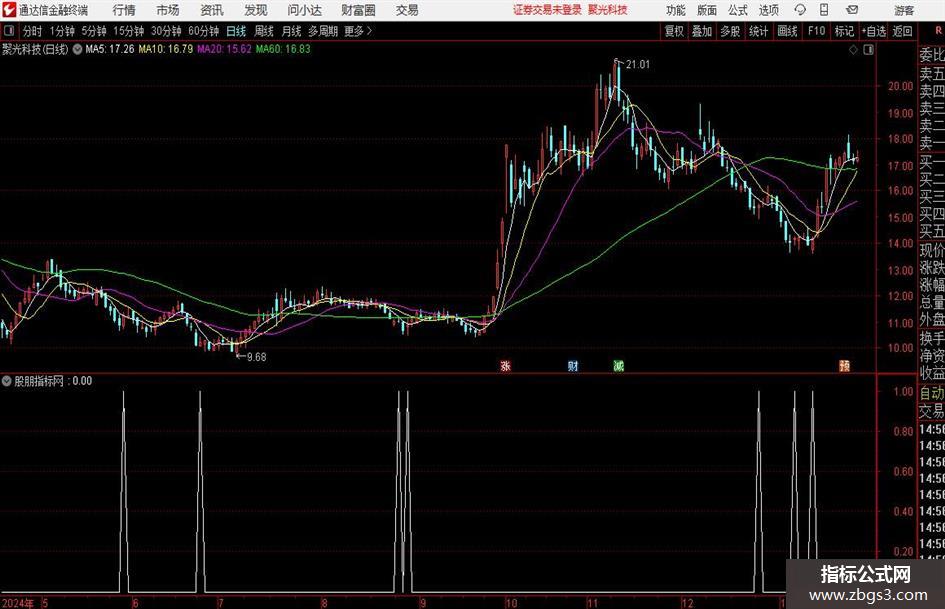Expand the main chart indicator dropdown circle
This screenshot has width=945, height=609.
pyautogui.click(x=77, y=49)
